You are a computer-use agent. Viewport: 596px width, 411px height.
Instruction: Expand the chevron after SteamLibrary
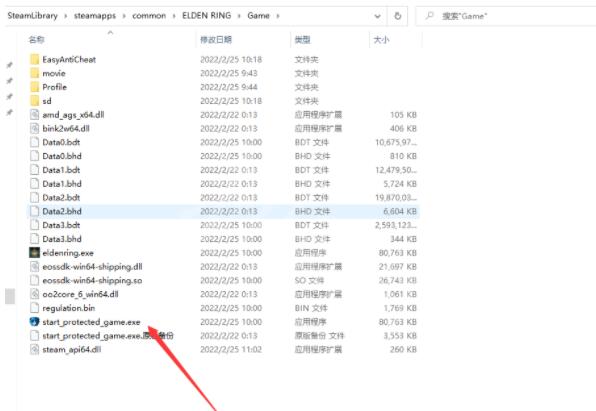pyautogui.click(x=66, y=16)
